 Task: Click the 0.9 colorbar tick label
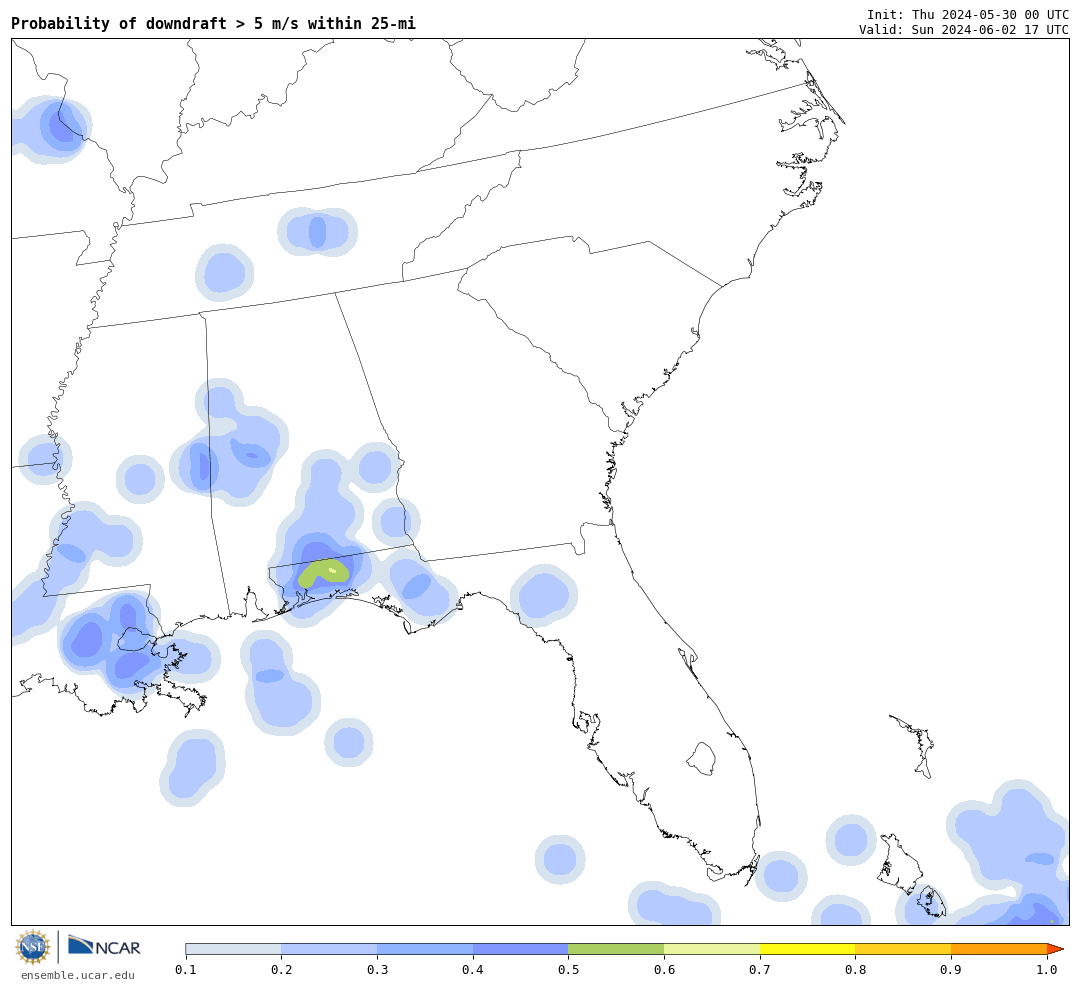pos(951,970)
